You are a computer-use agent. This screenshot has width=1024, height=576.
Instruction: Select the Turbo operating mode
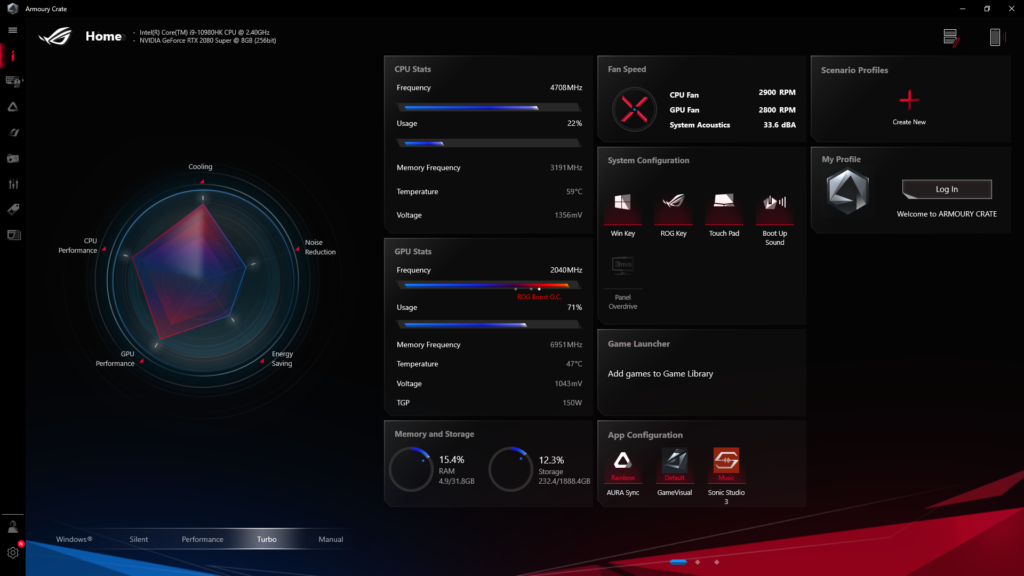click(x=266, y=539)
